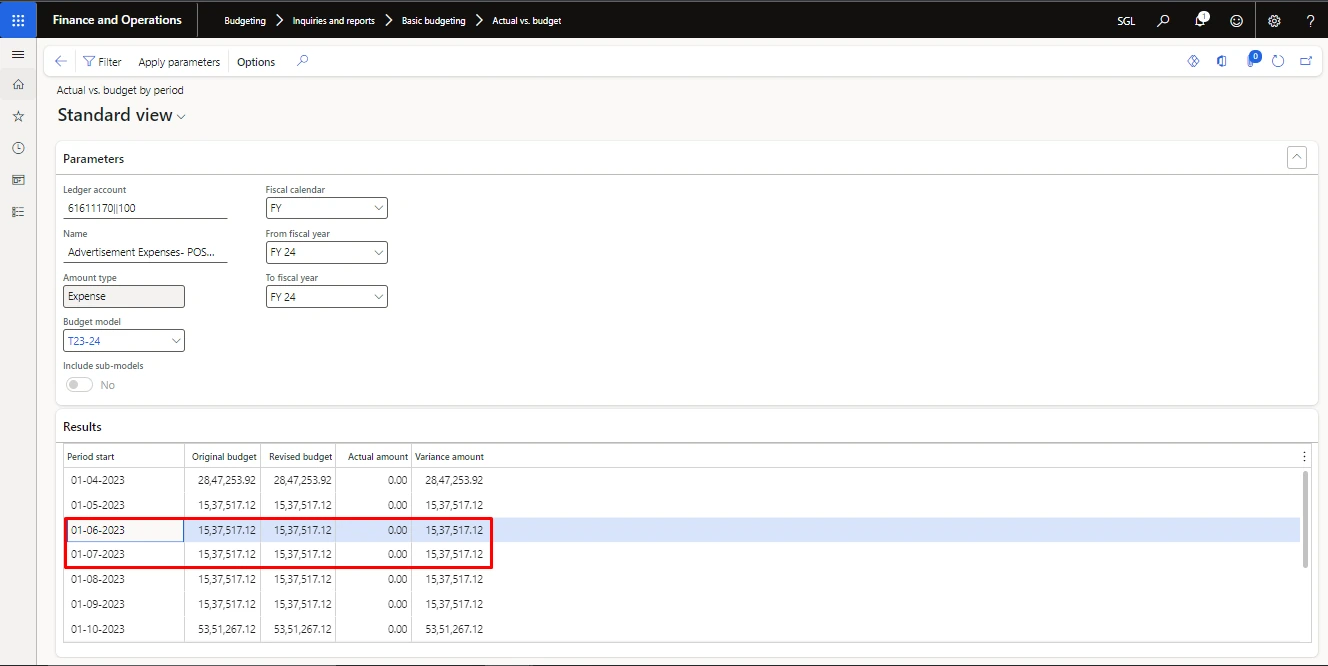Click action pane search magnifier
Viewport: 1328px width, 666px height.
click(303, 61)
